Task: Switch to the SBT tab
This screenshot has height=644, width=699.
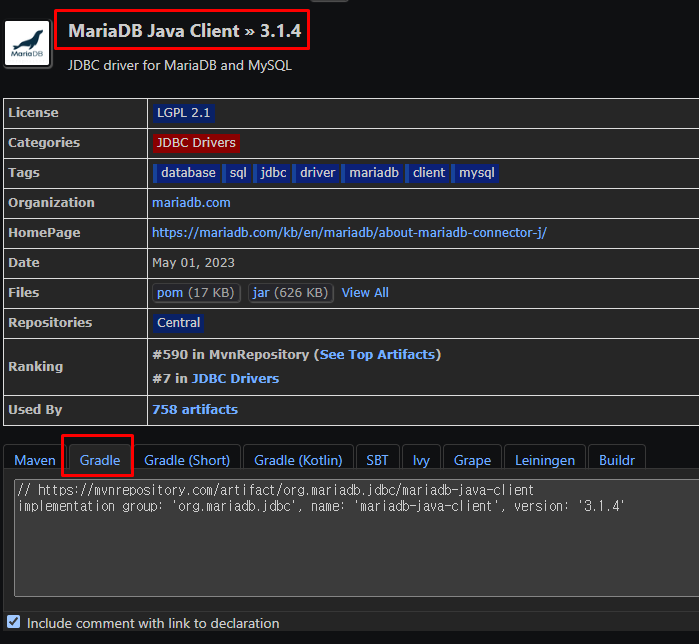Action: click(377, 460)
